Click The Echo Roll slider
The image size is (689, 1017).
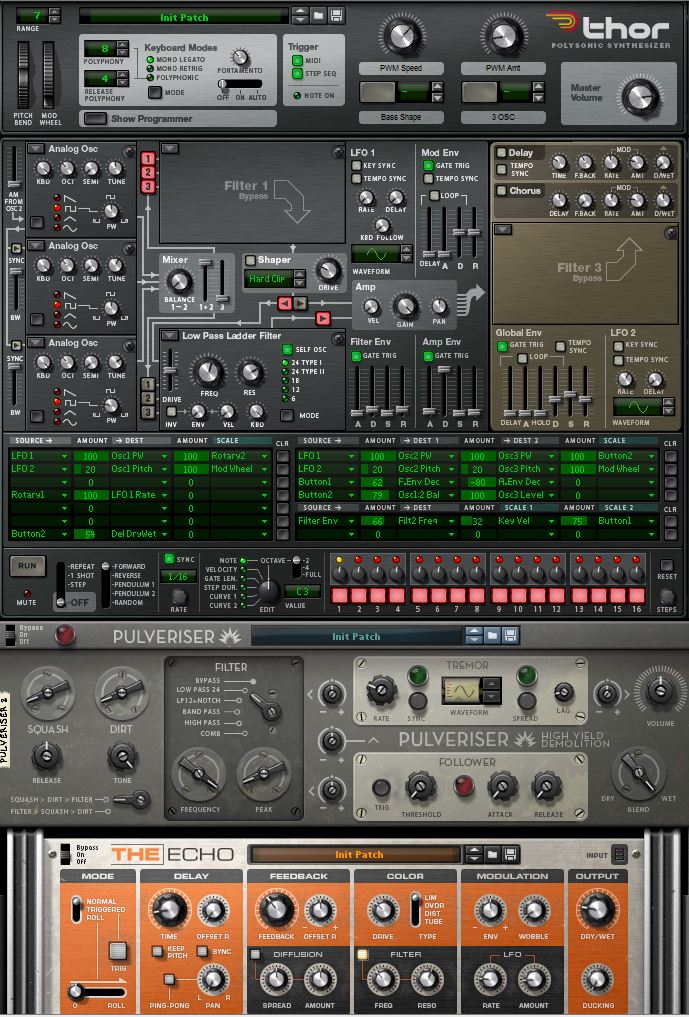[x=75, y=992]
